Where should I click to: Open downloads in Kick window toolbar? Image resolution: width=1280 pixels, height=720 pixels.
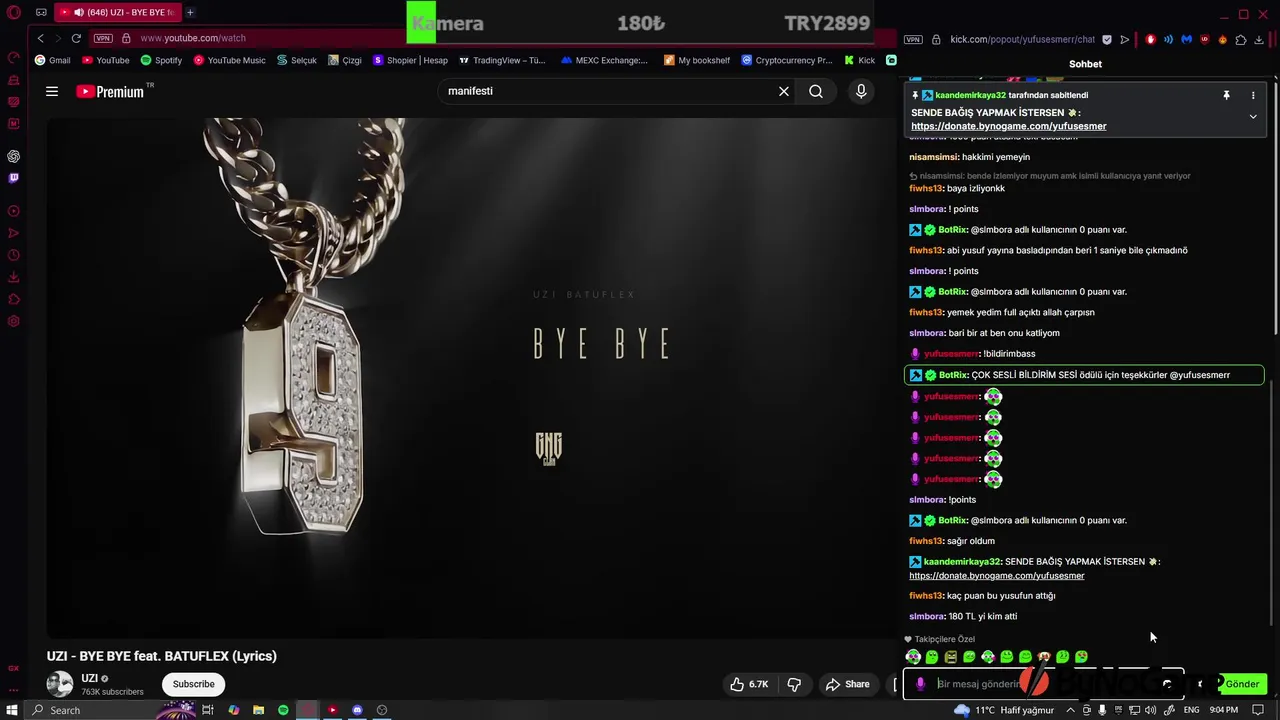point(1259,39)
